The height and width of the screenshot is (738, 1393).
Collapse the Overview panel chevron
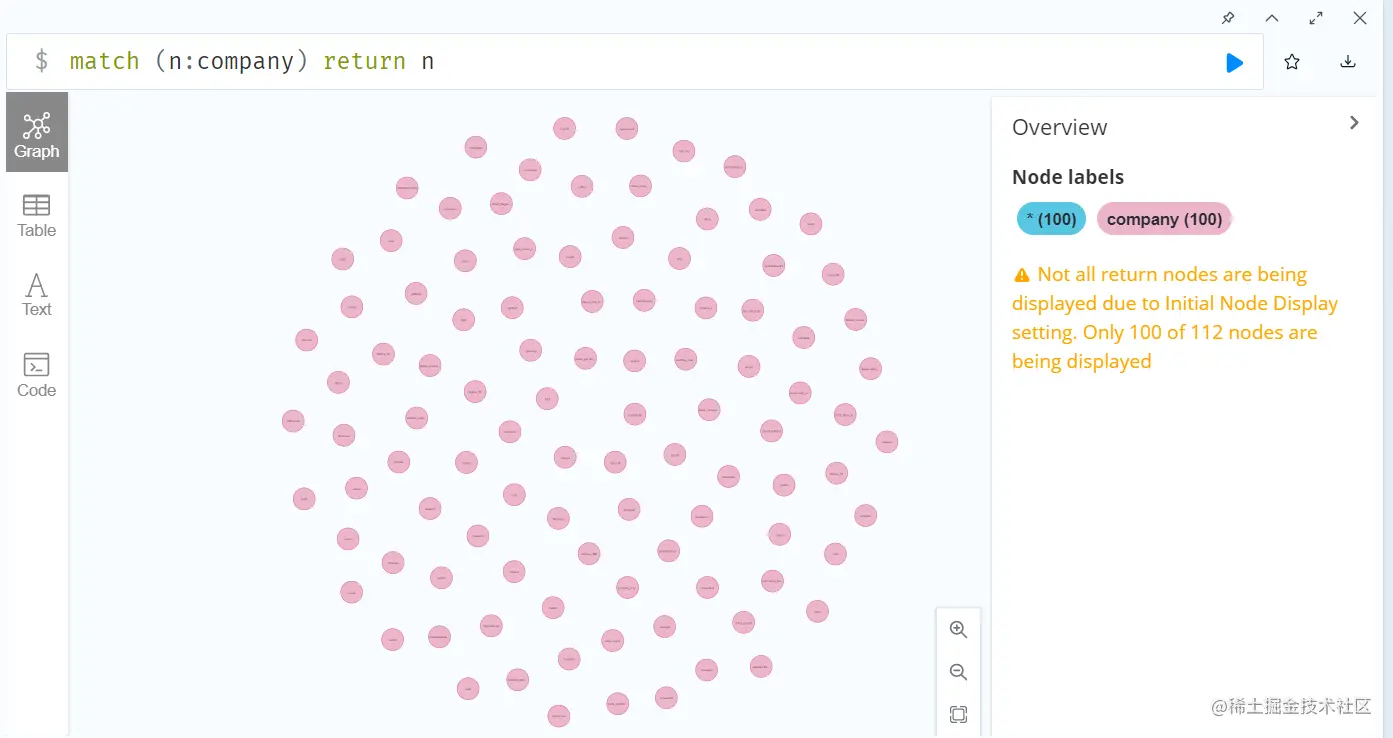(x=1354, y=123)
